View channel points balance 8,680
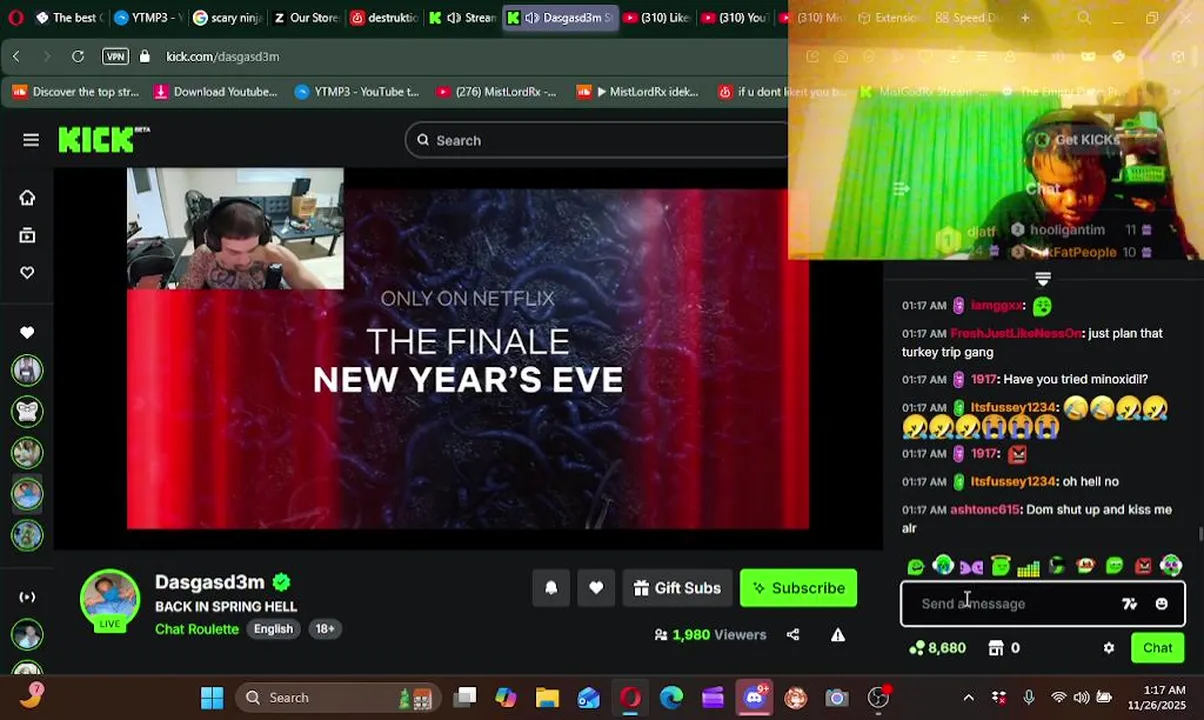This screenshot has width=1204, height=720. pos(937,648)
